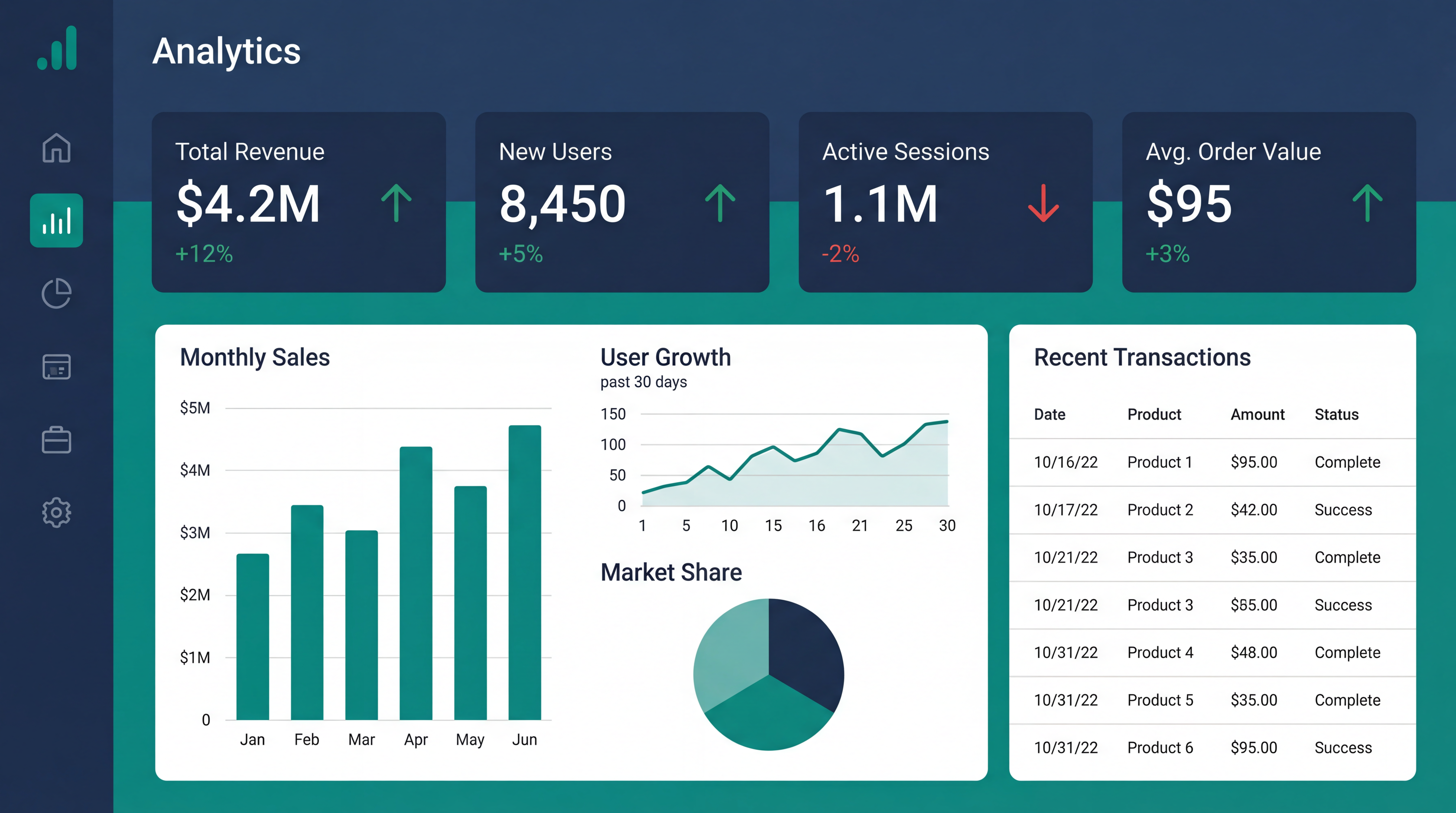Image resolution: width=1456 pixels, height=813 pixels.
Task: Click the $95 Avg. Order Value figure
Action: click(1189, 204)
